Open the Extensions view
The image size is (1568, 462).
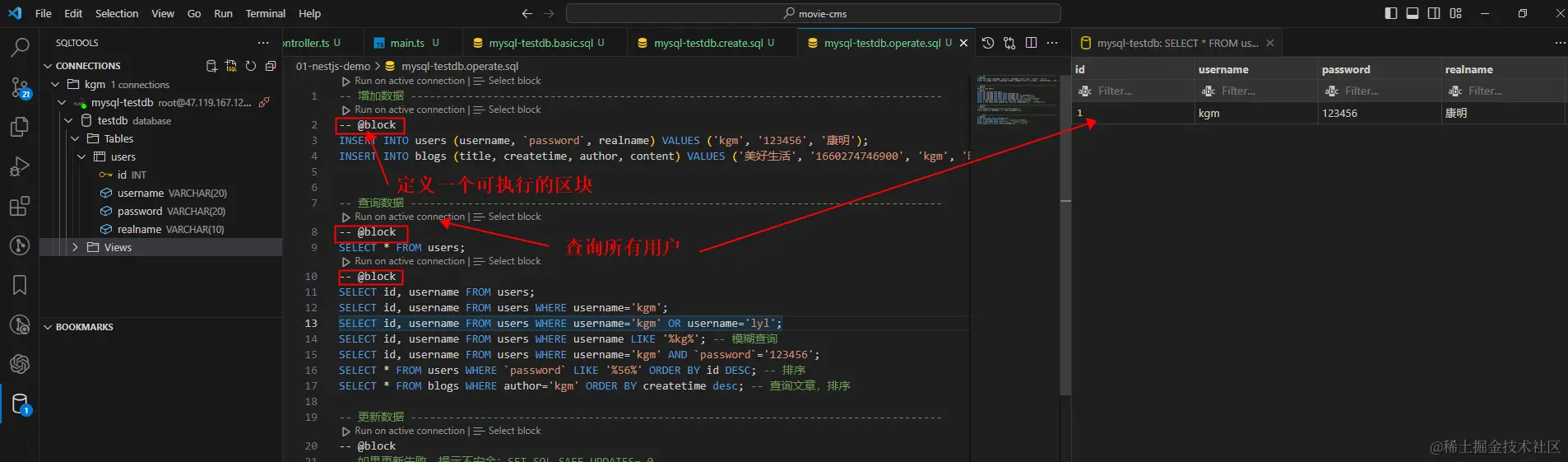(x=20, y=206)
